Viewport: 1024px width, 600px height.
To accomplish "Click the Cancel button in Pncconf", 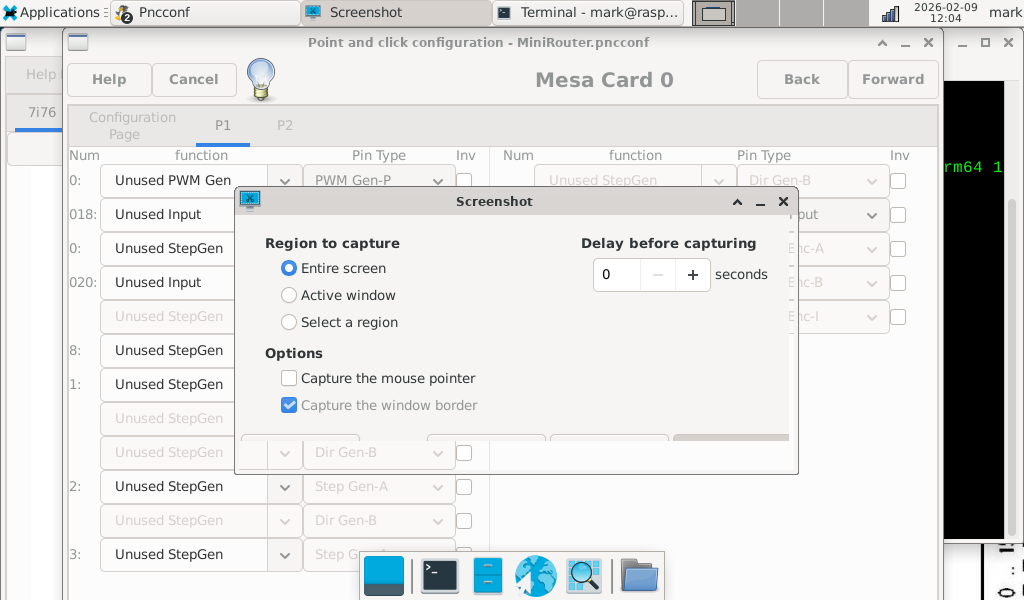I will tap(194, 80).
